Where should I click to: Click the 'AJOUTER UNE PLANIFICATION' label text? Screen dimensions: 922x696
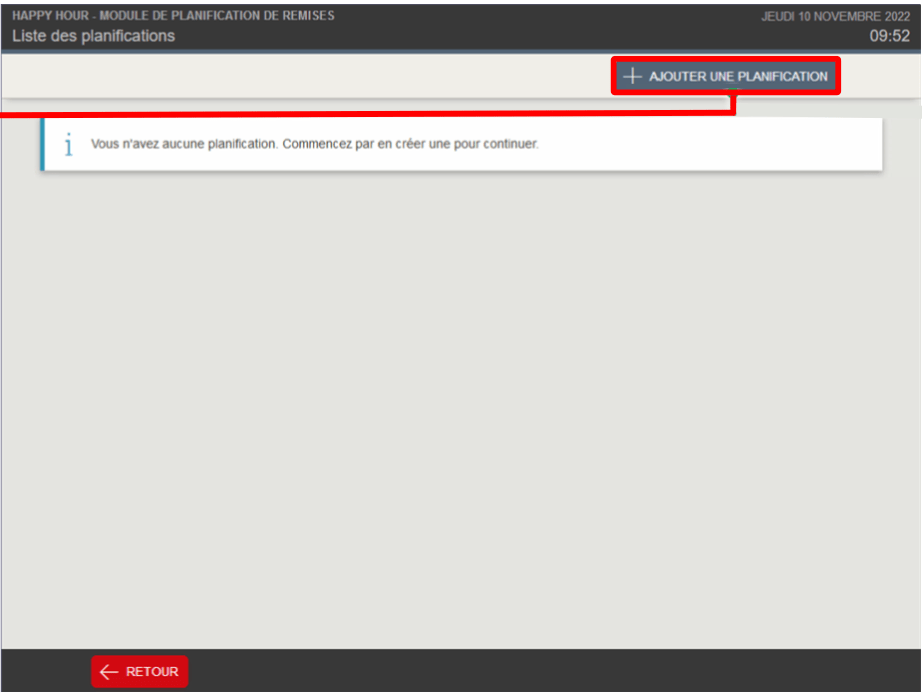pos(738,76)
